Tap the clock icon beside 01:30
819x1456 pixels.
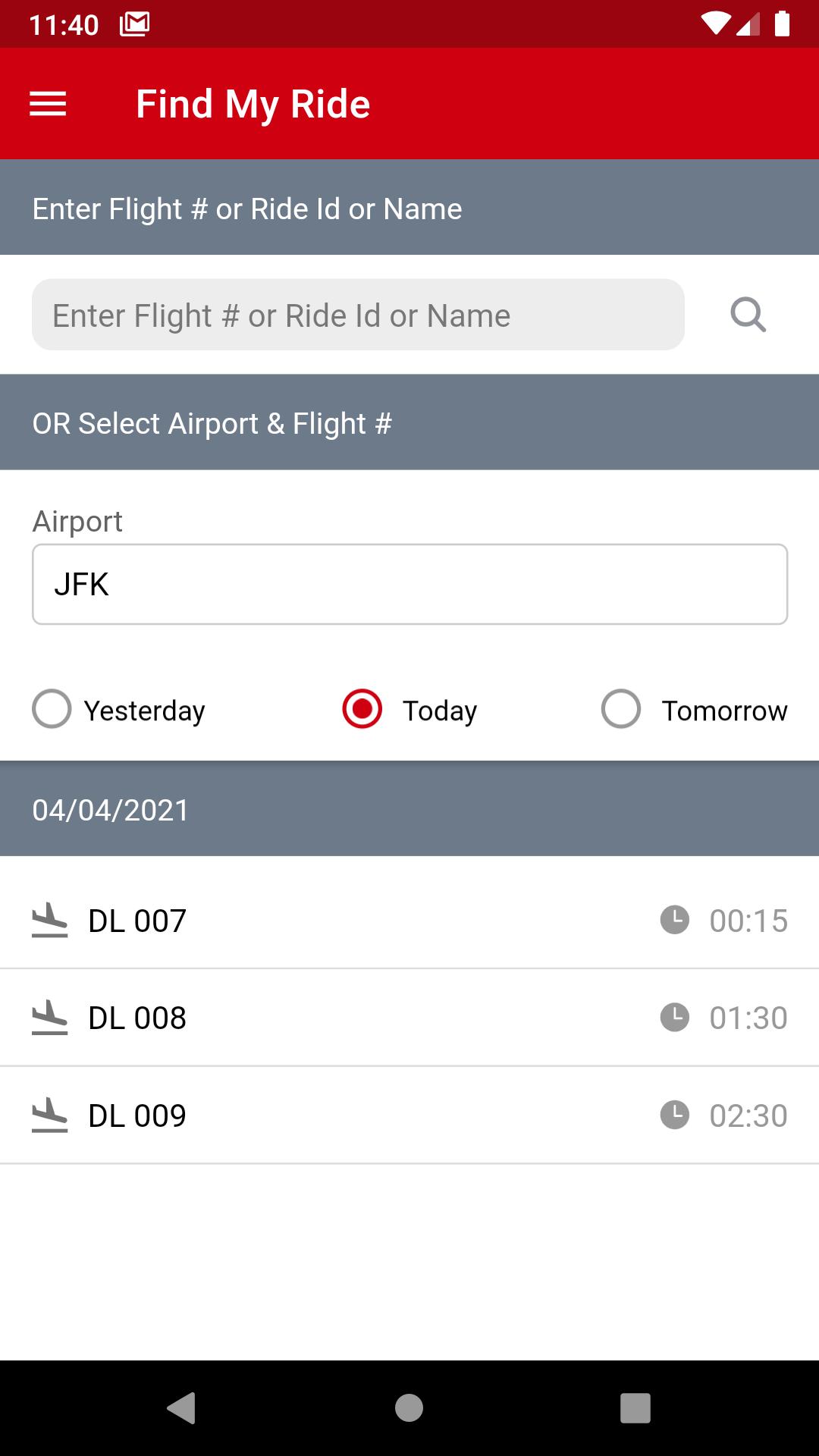coord(674,1017)
